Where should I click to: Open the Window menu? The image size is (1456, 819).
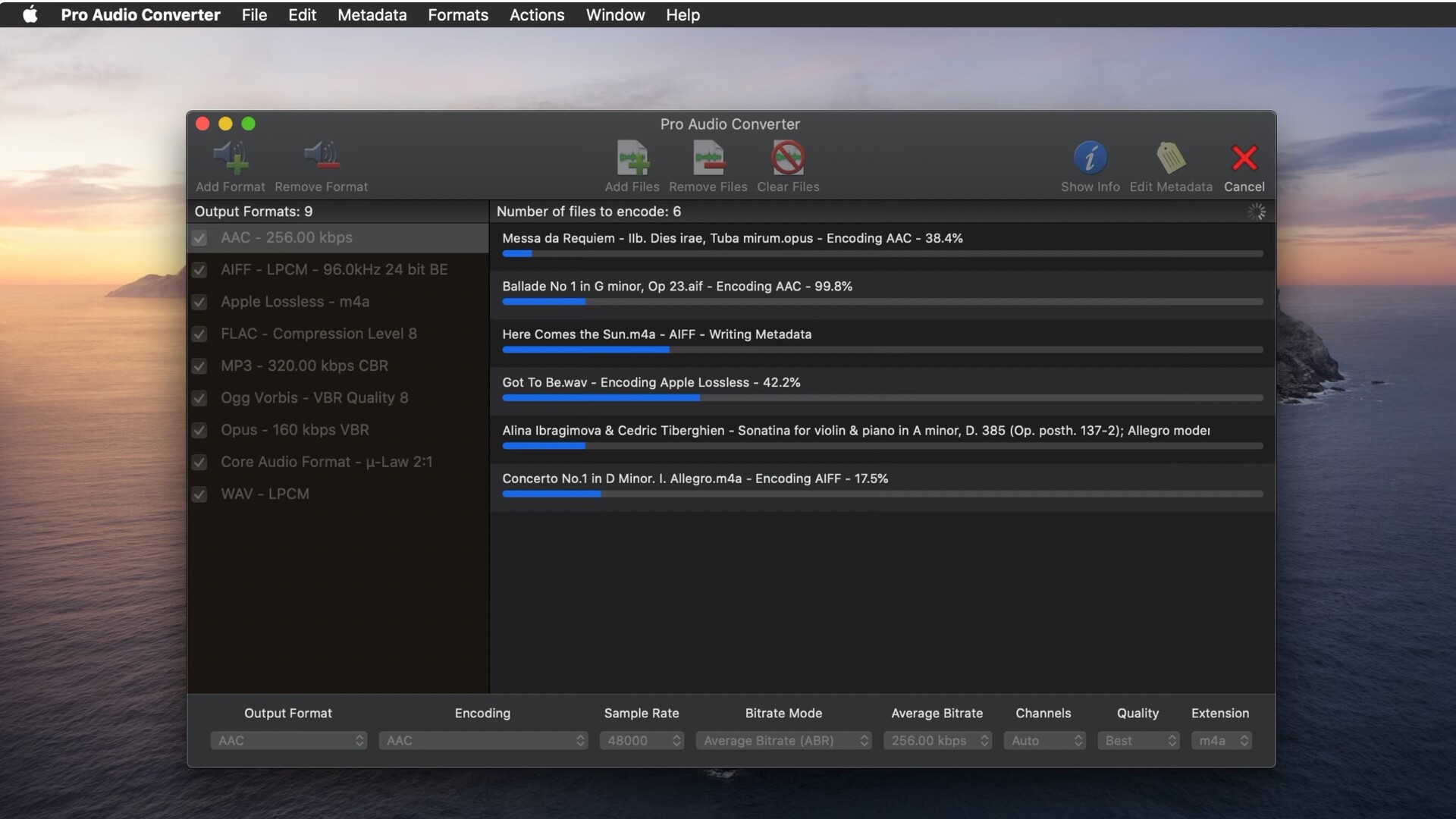(x=615, y=14)
